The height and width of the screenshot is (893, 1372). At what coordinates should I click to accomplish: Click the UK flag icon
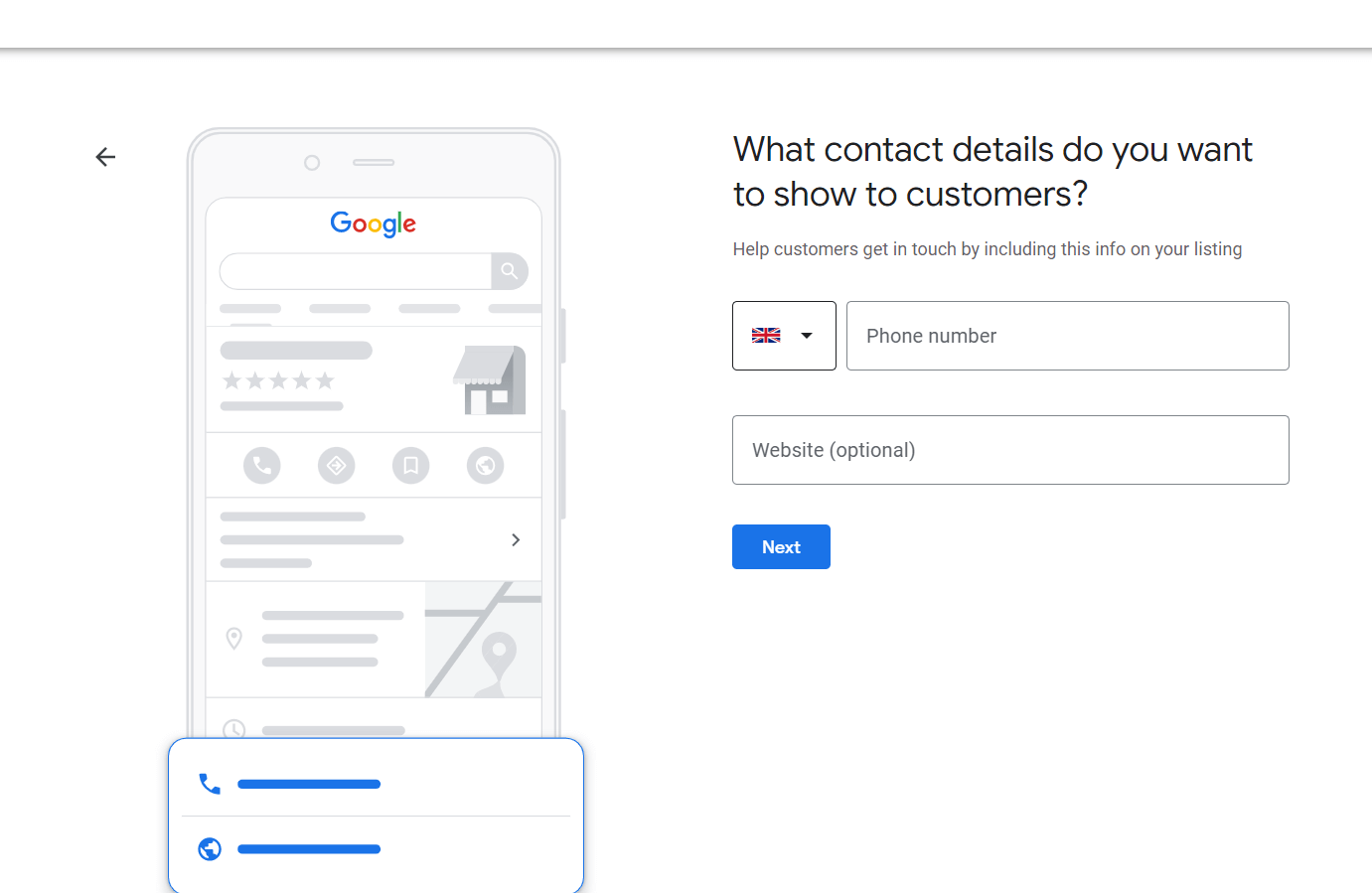click(766, 336)
